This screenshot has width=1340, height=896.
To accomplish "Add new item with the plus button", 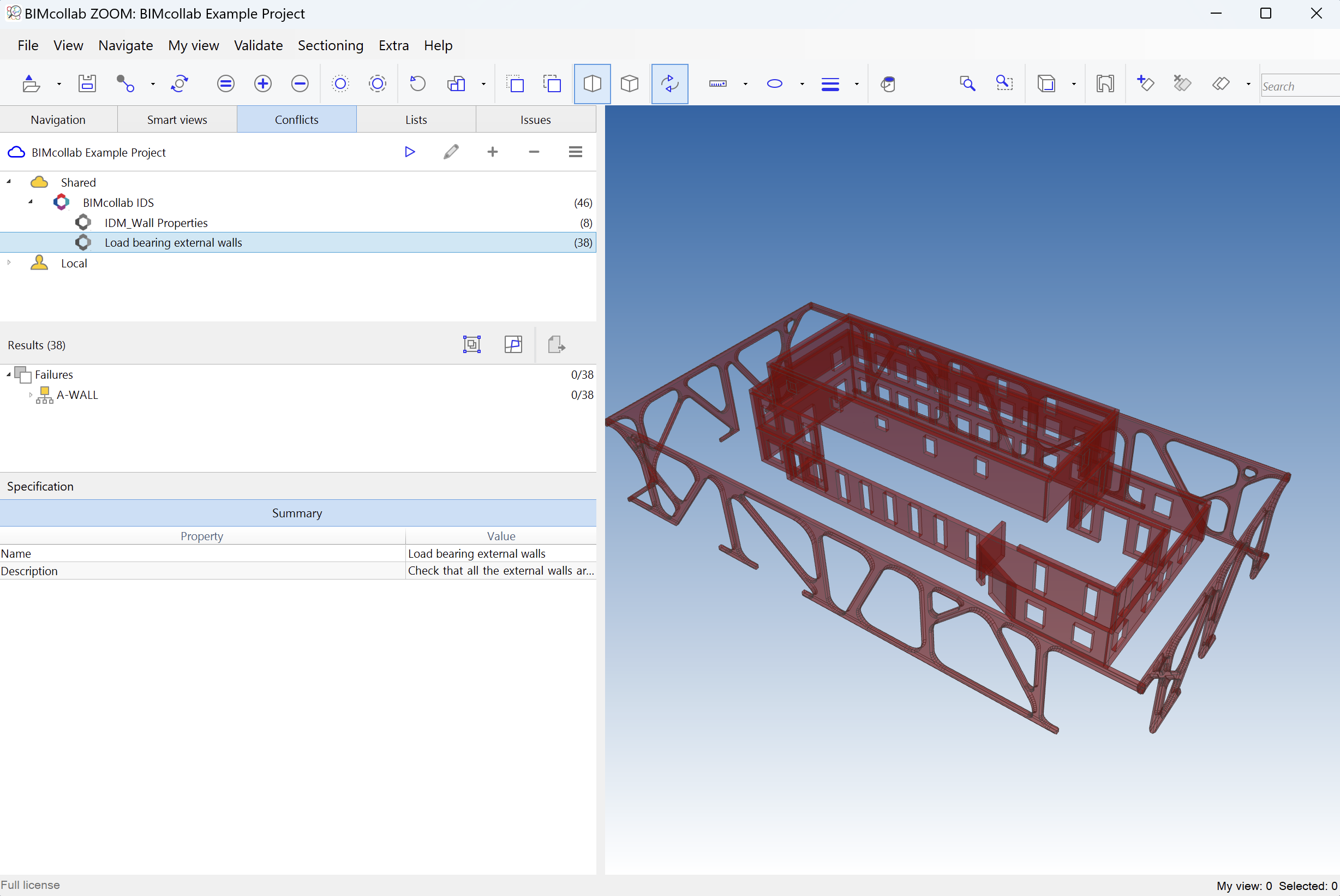I will (x=492, y=152).
